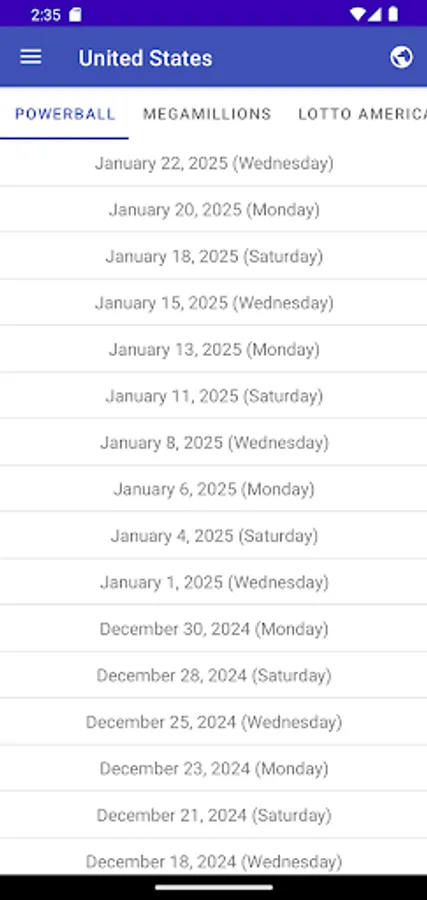Open January 20, 2025 (Monday) draw
The height and width of the screenshot is (900, 427).
(214, 210)
